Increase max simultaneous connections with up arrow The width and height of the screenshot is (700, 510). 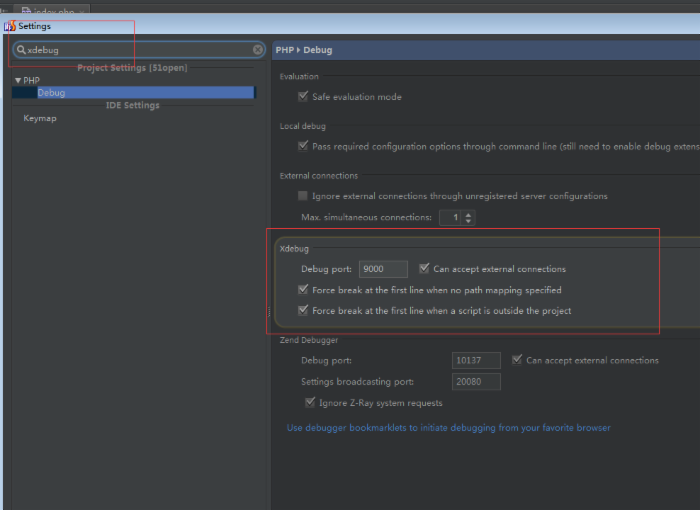click(468, 214)
